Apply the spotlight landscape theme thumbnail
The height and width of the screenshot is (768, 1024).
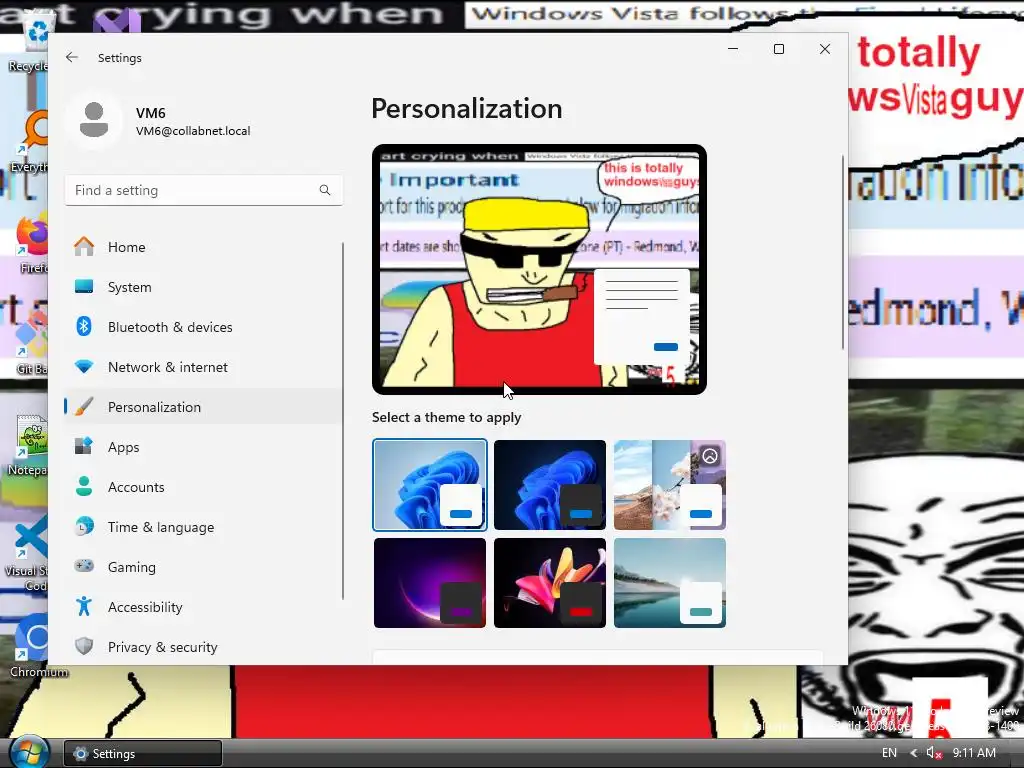670,485
